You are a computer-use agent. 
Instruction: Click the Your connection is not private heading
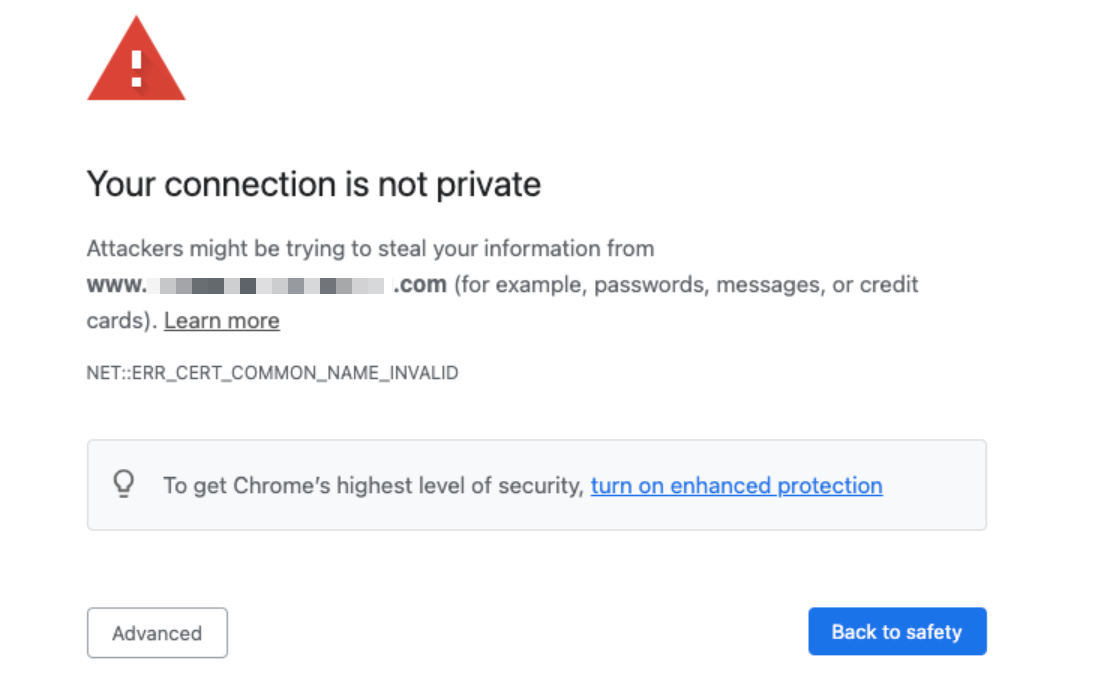coord(313,184)
